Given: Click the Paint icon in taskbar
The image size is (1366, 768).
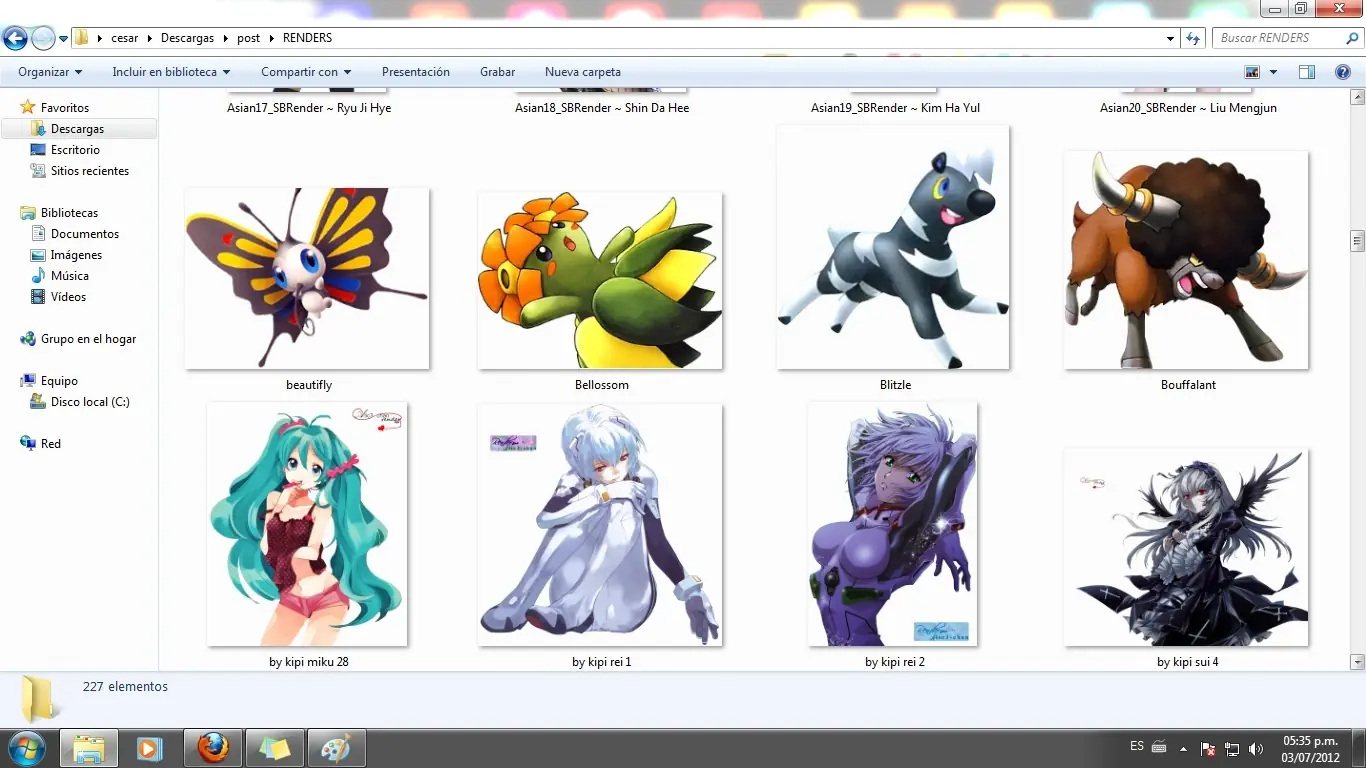Looking at the screenshot, I should point(336,748).
